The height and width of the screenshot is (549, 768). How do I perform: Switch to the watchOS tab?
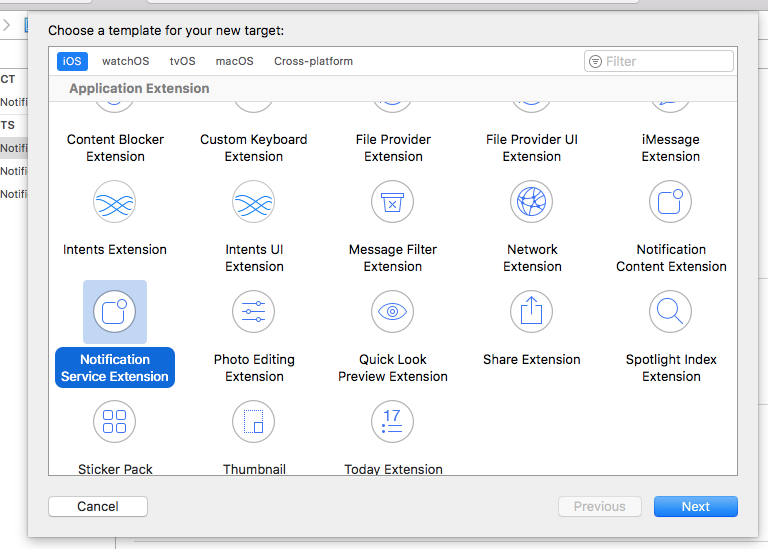pyautogui.click(x=125, y=61)
